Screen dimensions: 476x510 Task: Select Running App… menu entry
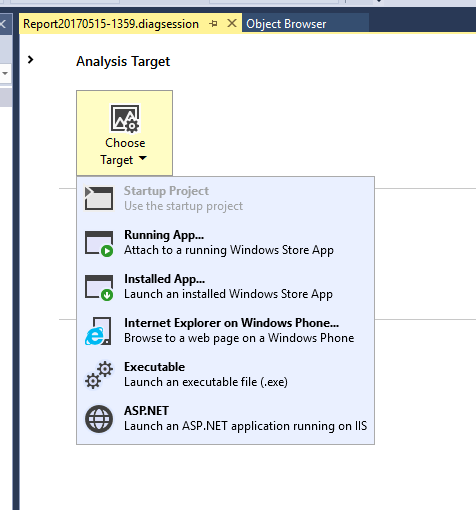[x=225, y=243]
